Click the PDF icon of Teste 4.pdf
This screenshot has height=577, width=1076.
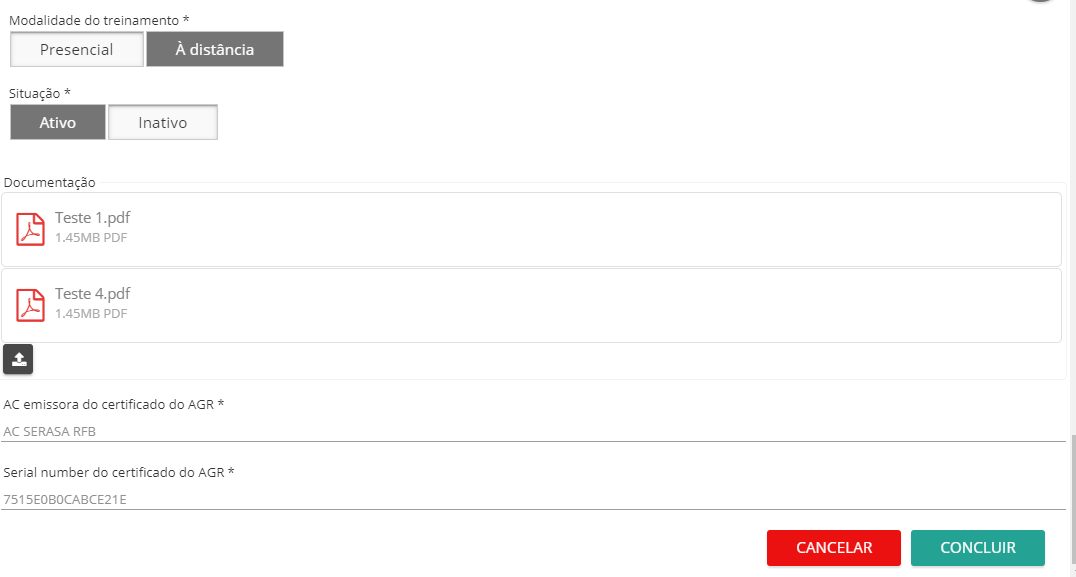[x=31, y=305]
